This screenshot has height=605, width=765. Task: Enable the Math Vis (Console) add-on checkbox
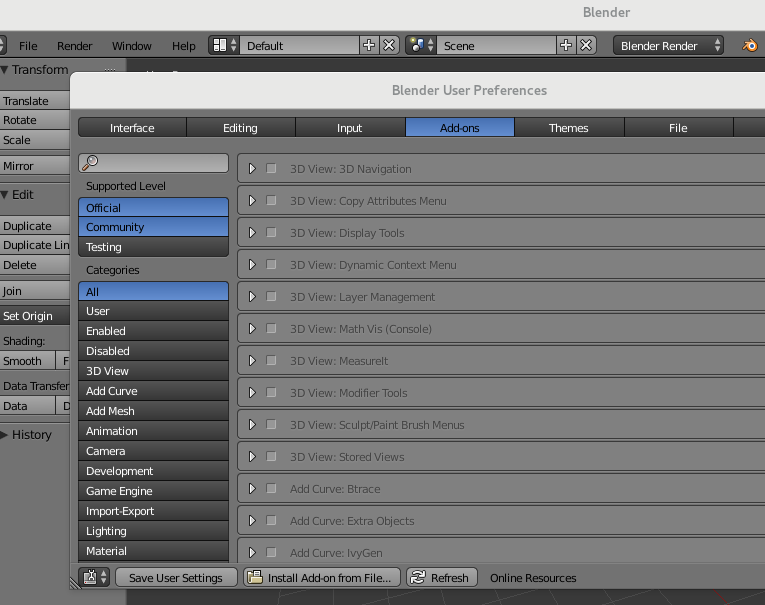(x=271, y=328)
